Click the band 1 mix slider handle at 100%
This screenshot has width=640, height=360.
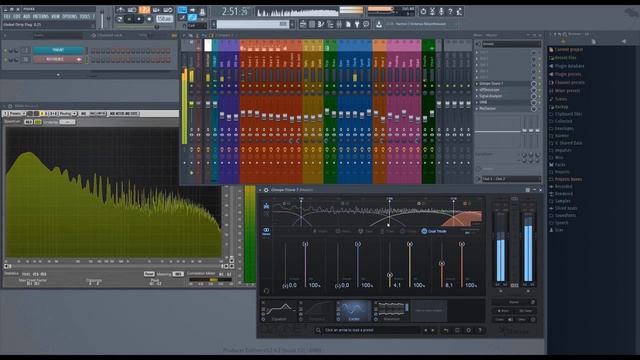305,244
